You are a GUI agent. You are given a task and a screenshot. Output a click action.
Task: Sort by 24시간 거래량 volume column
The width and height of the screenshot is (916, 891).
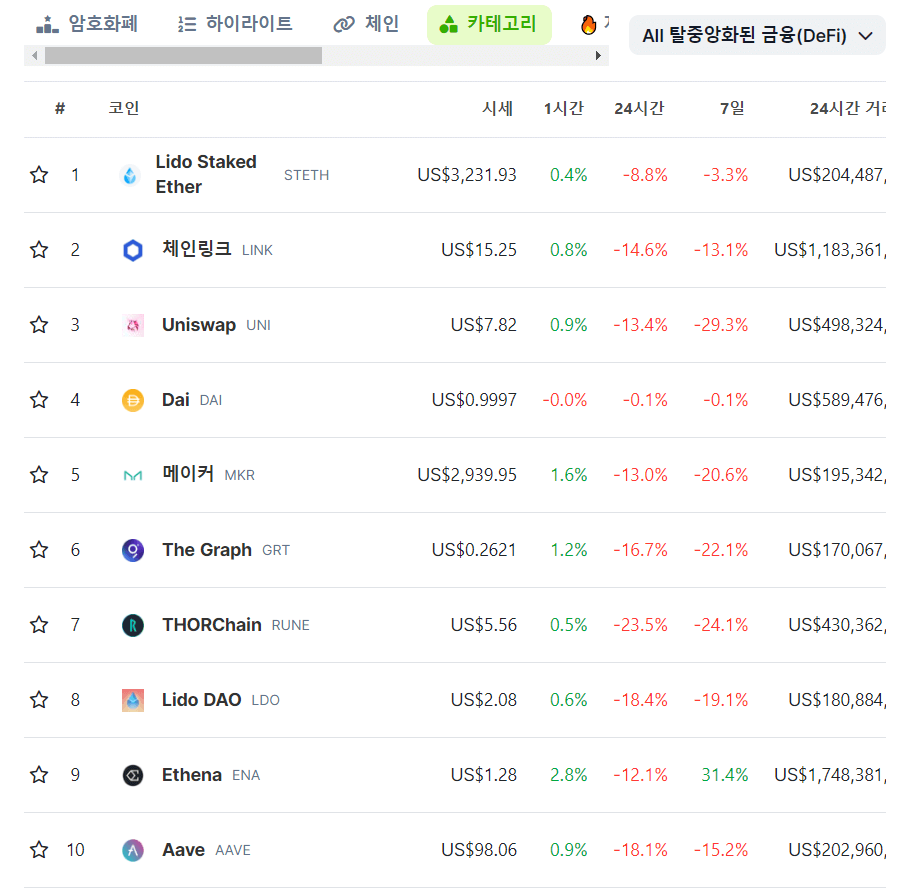pyautogui.click(x=847, y=108)
